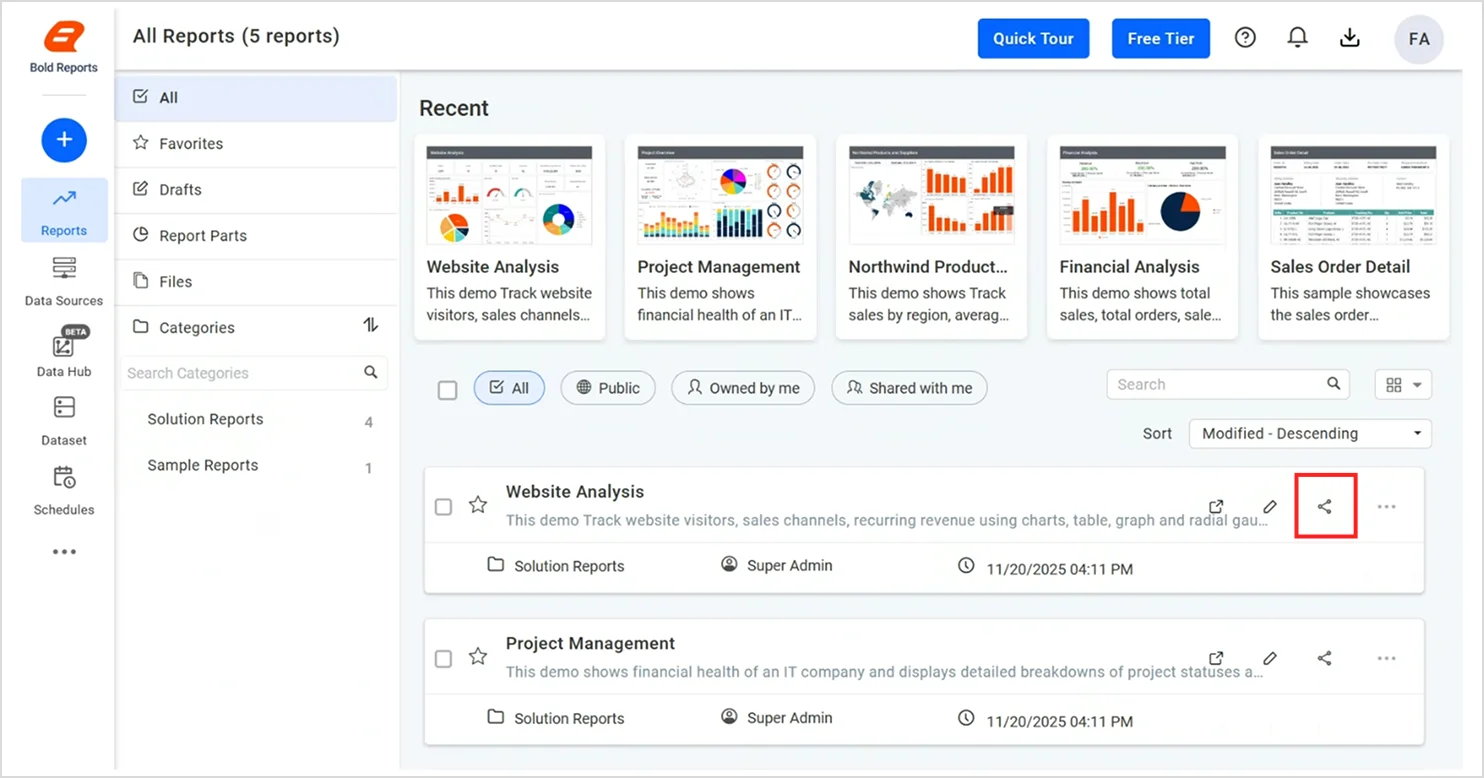Open Drafts in the left menu
1484x778 pixels.
pos(256,190)
